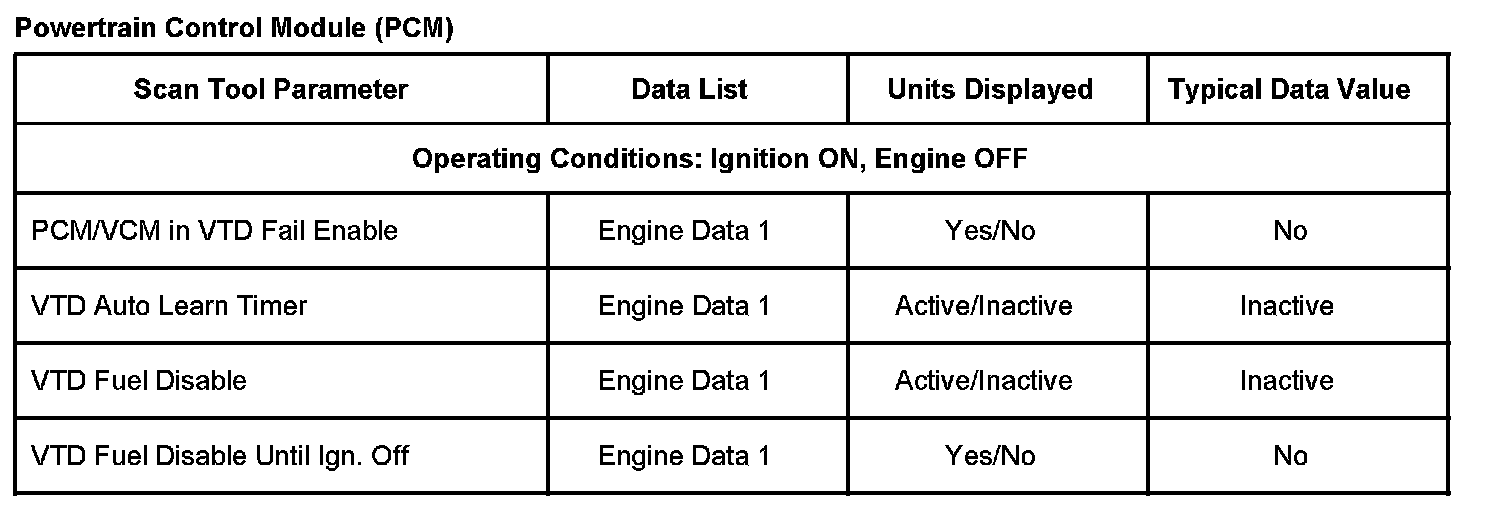Select the Inactive value for VTD Auto Learn Timer

coord(1286,305)
